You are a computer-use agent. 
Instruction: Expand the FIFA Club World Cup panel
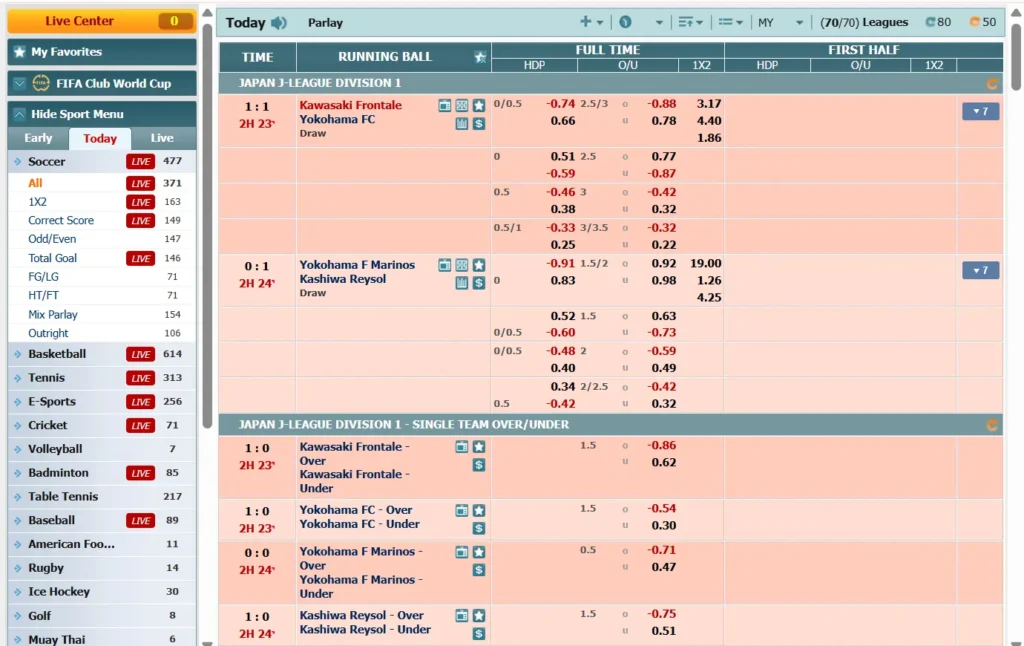102,84
